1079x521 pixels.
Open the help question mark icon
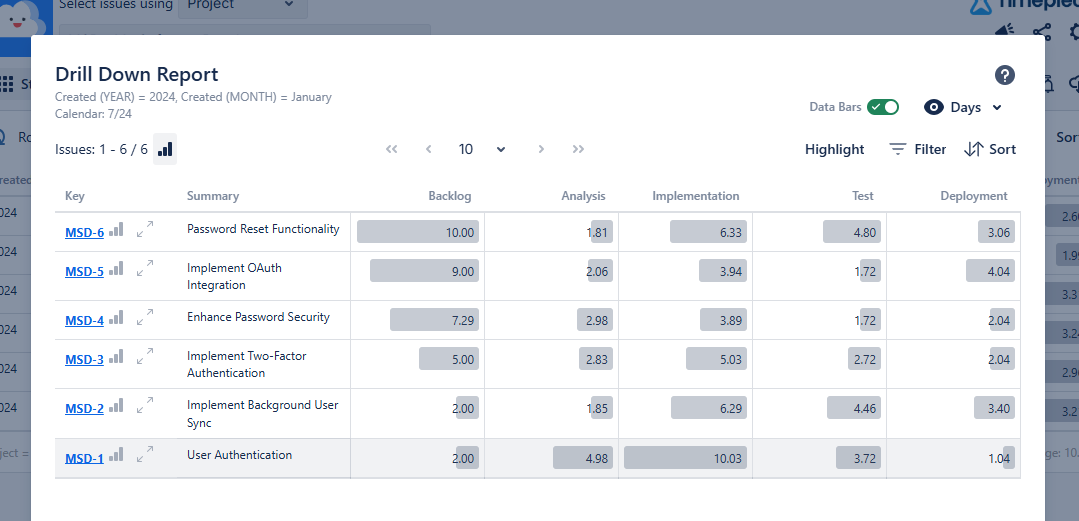pos(1005,75)
